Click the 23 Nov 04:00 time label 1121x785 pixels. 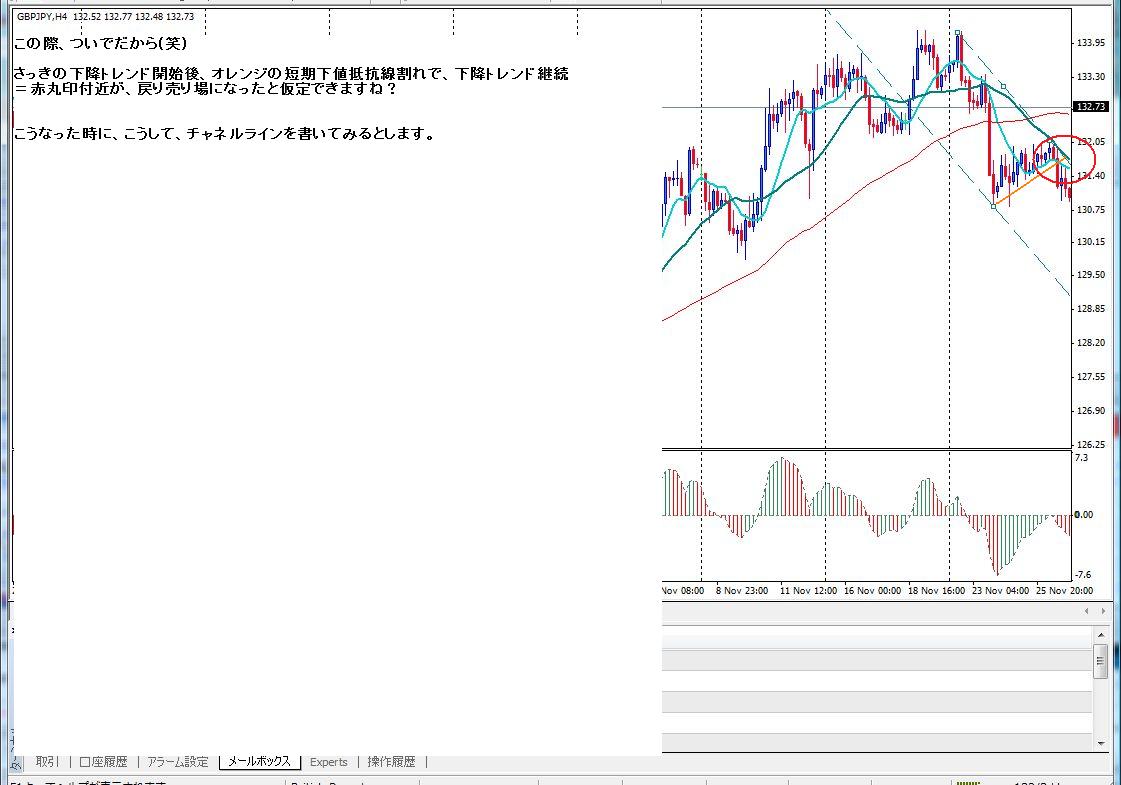click(1000, 591)
